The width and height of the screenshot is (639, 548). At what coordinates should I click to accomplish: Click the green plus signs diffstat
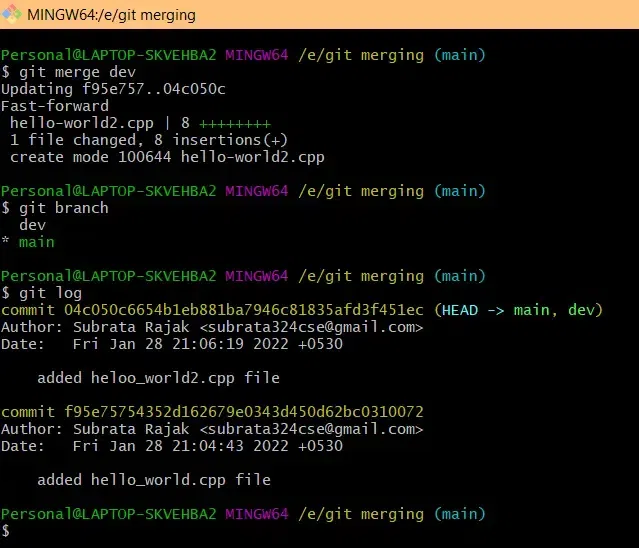[x=235, y=123]
